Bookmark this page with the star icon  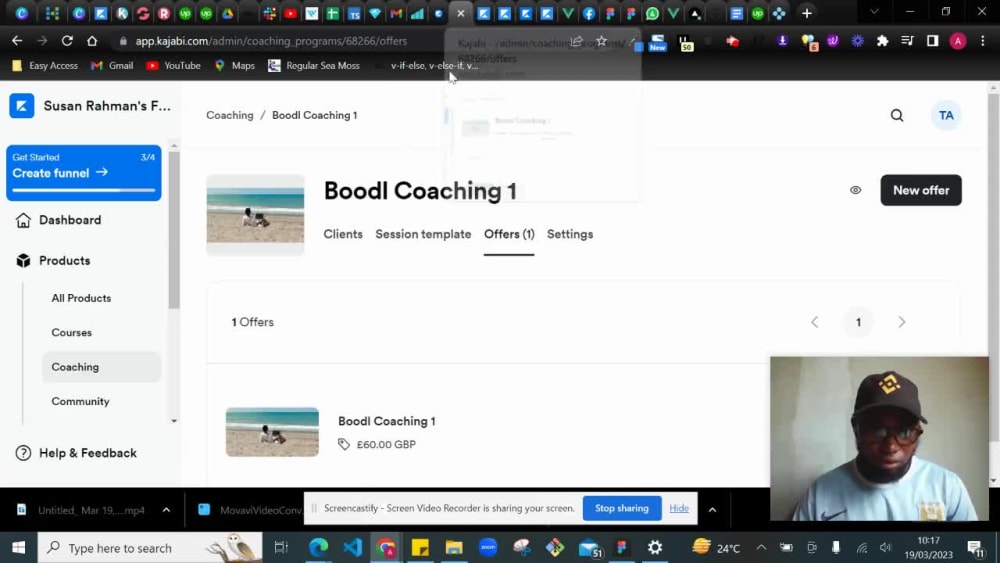[x=601, y=41]
